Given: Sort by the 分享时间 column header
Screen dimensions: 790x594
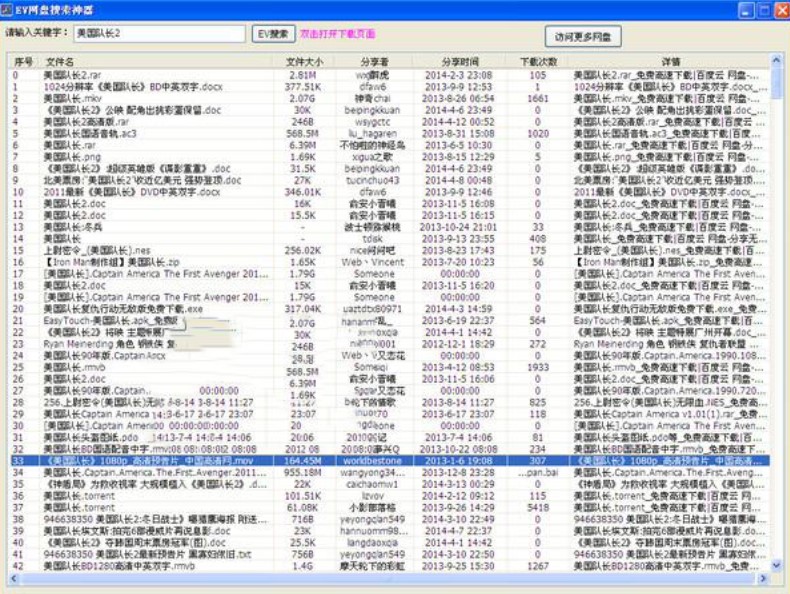Looking at the screenshot, I should point(460,61).
